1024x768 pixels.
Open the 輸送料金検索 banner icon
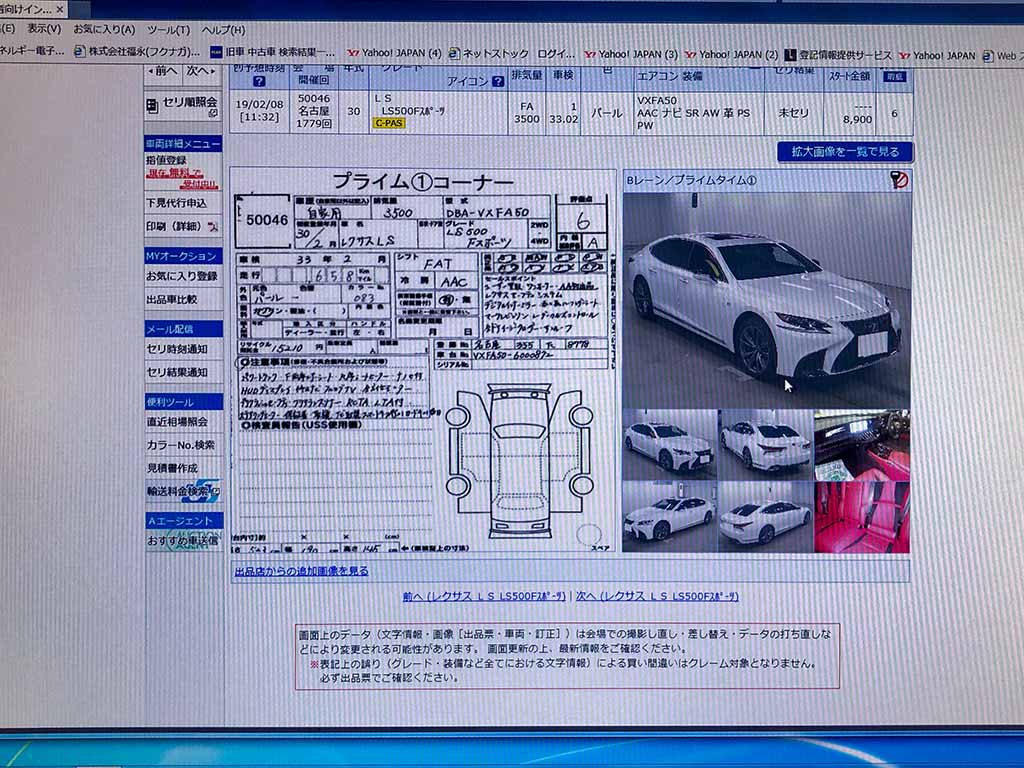click(x=202, y=491)
